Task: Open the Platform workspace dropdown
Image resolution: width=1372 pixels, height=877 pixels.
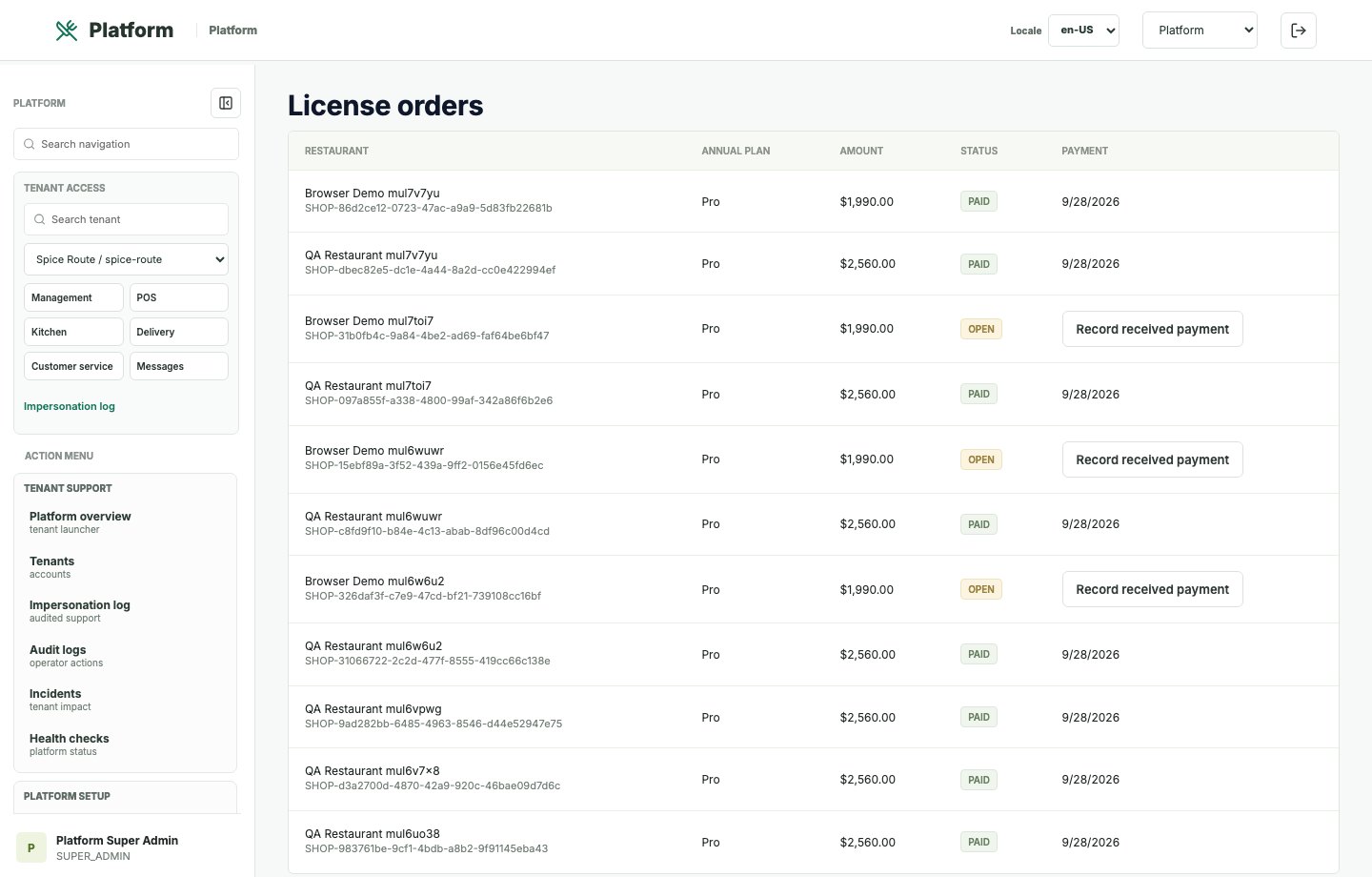Action: (x=1200, y=31)
